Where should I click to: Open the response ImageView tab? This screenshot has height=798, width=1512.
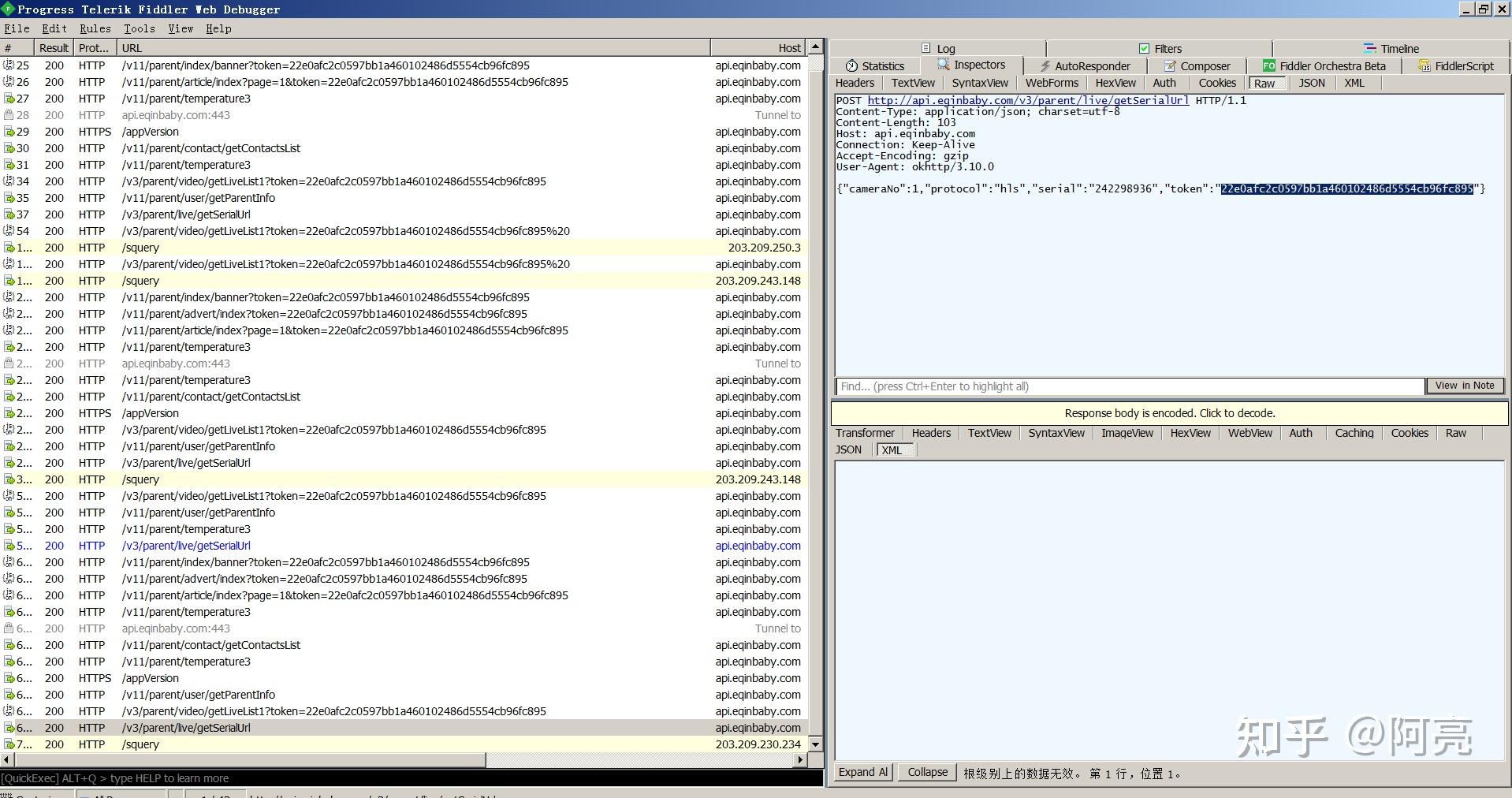(1127, 433)
